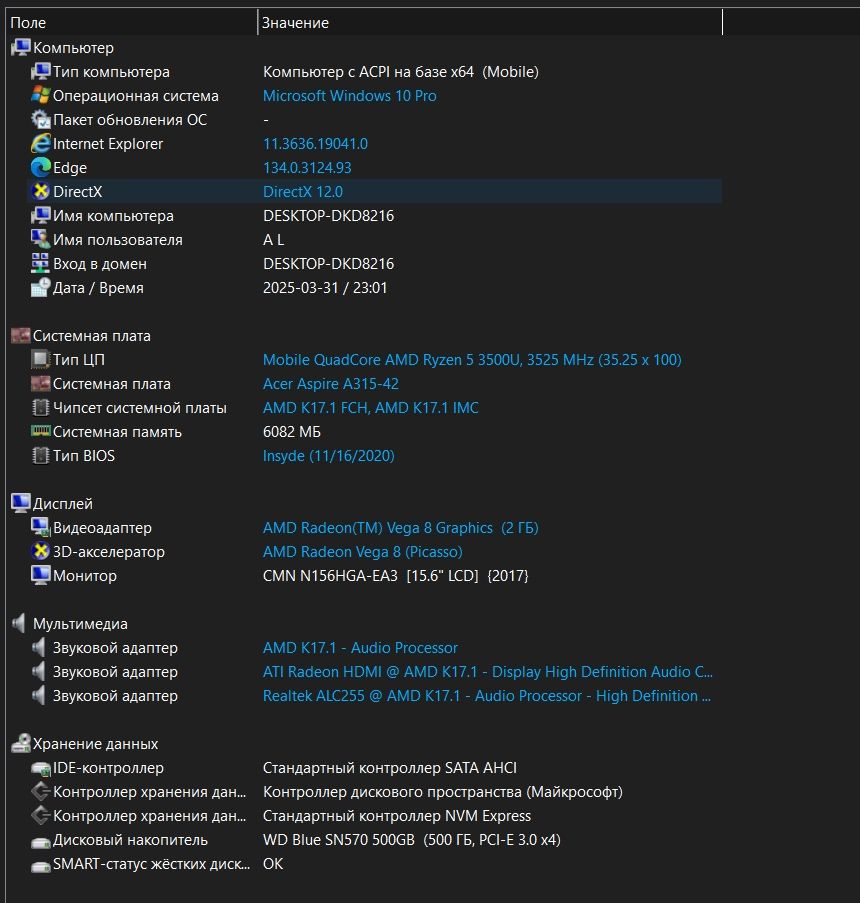Click the Тип компьютера row icon

point(41,71)
